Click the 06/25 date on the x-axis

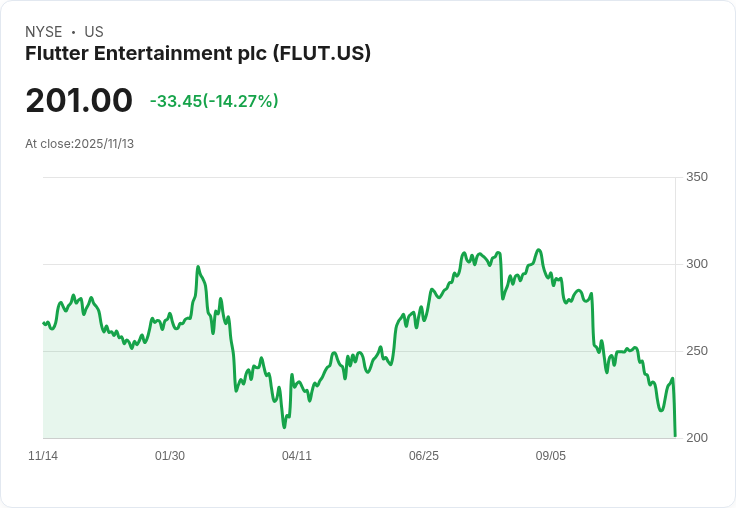(424, 456)
